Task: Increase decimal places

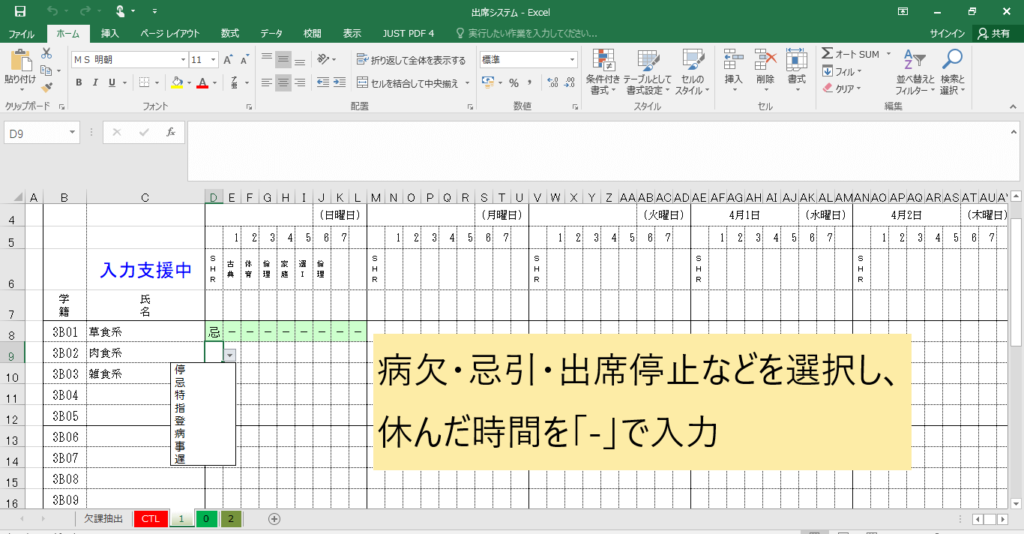Action: (553, 82)
